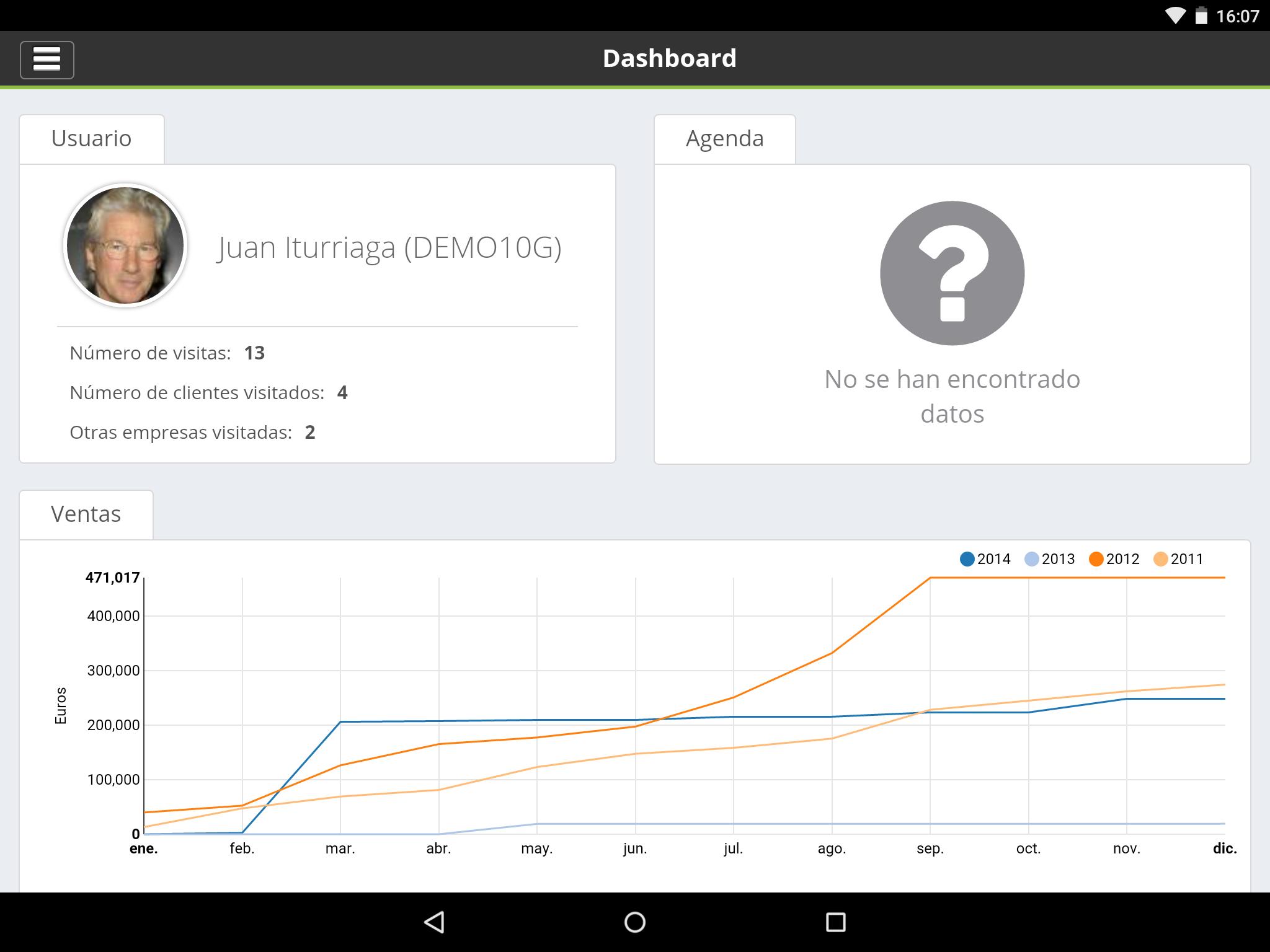
Task: Tap the 471,017 maximum value label
Action: pos(112,578)
